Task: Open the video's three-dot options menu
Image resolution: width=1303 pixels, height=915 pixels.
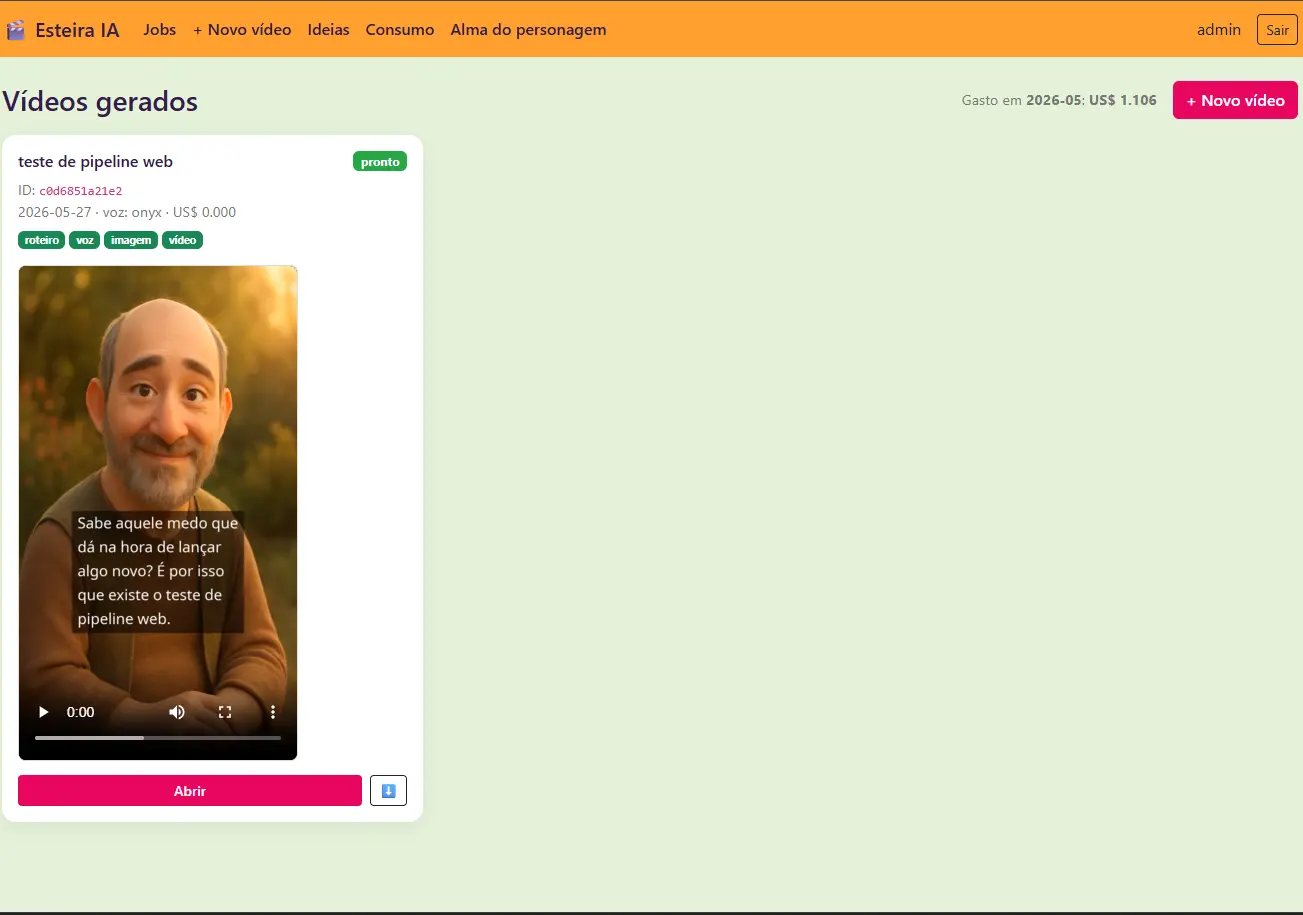Action: coord(273,712)
